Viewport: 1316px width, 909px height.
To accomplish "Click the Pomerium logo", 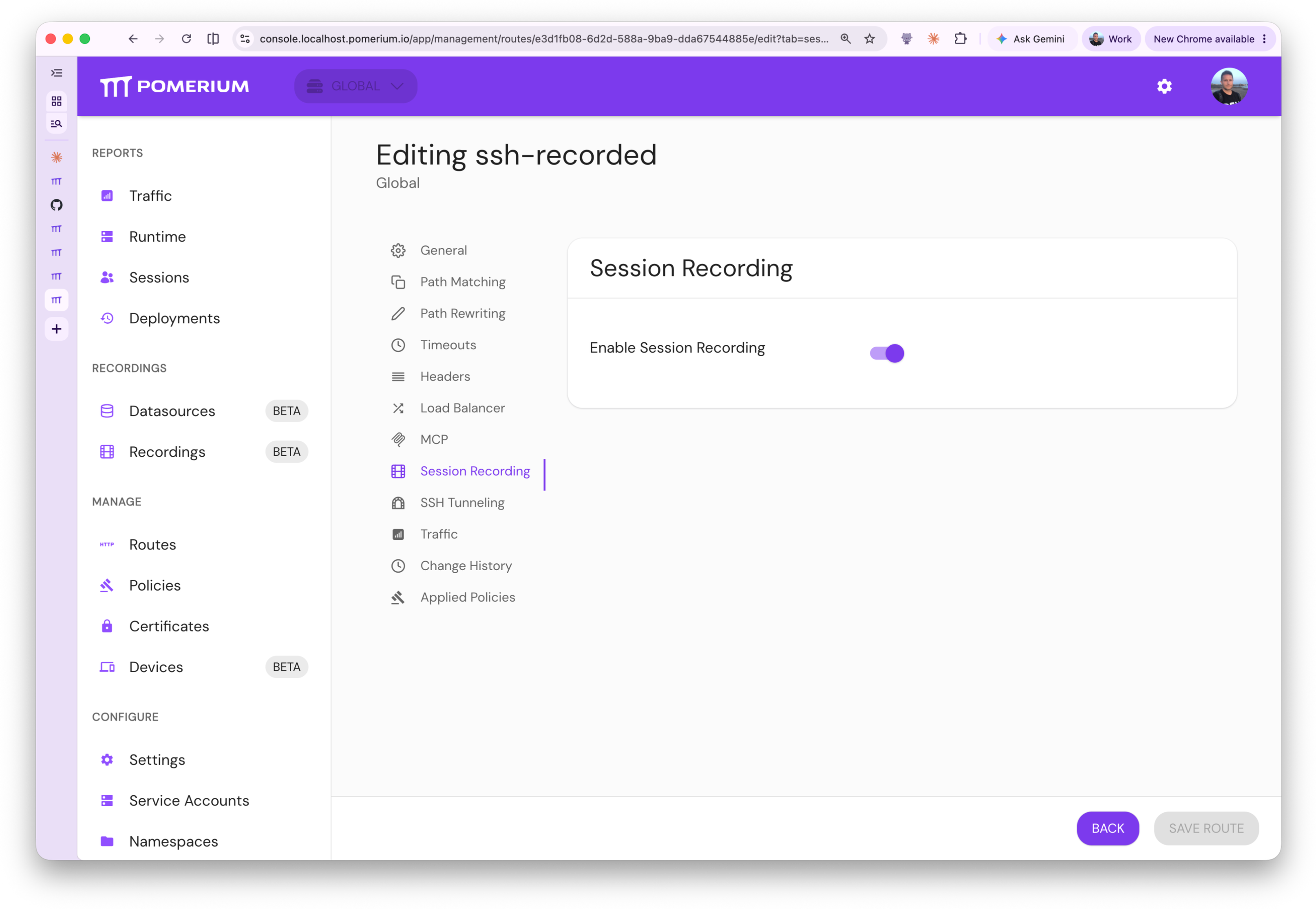I will click(174, 86).
